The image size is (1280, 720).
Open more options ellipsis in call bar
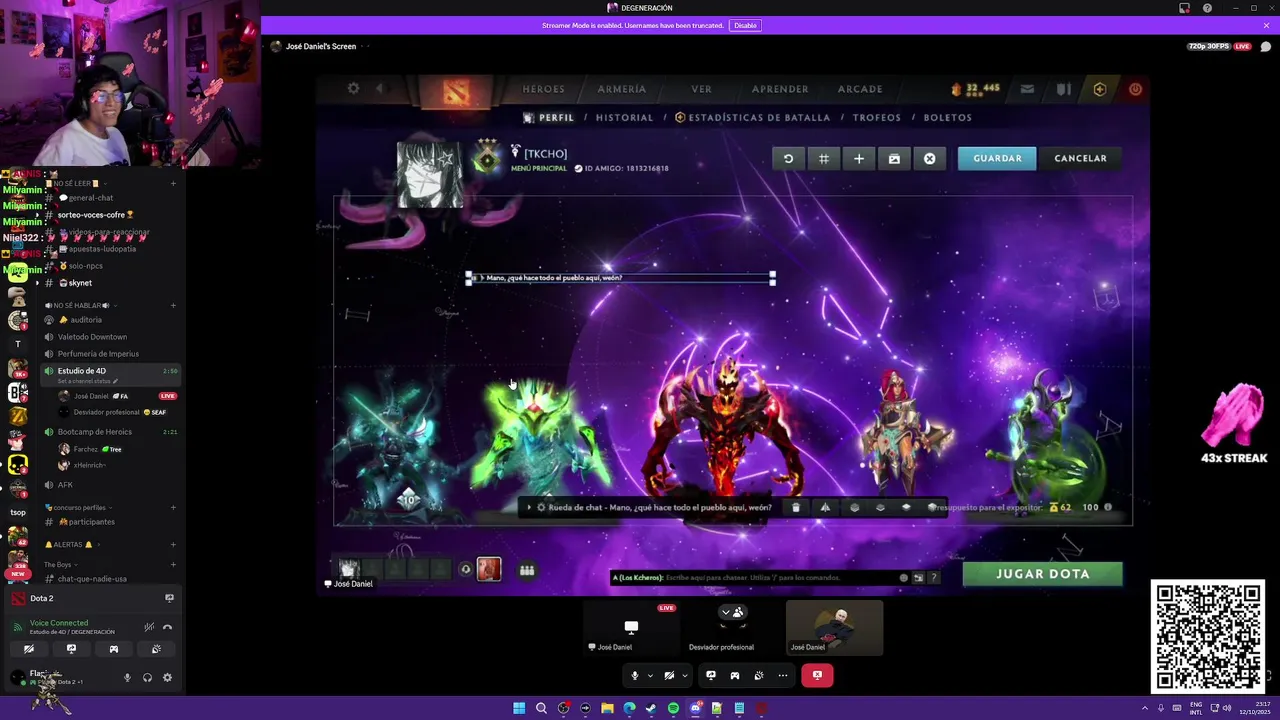(783, 675)
